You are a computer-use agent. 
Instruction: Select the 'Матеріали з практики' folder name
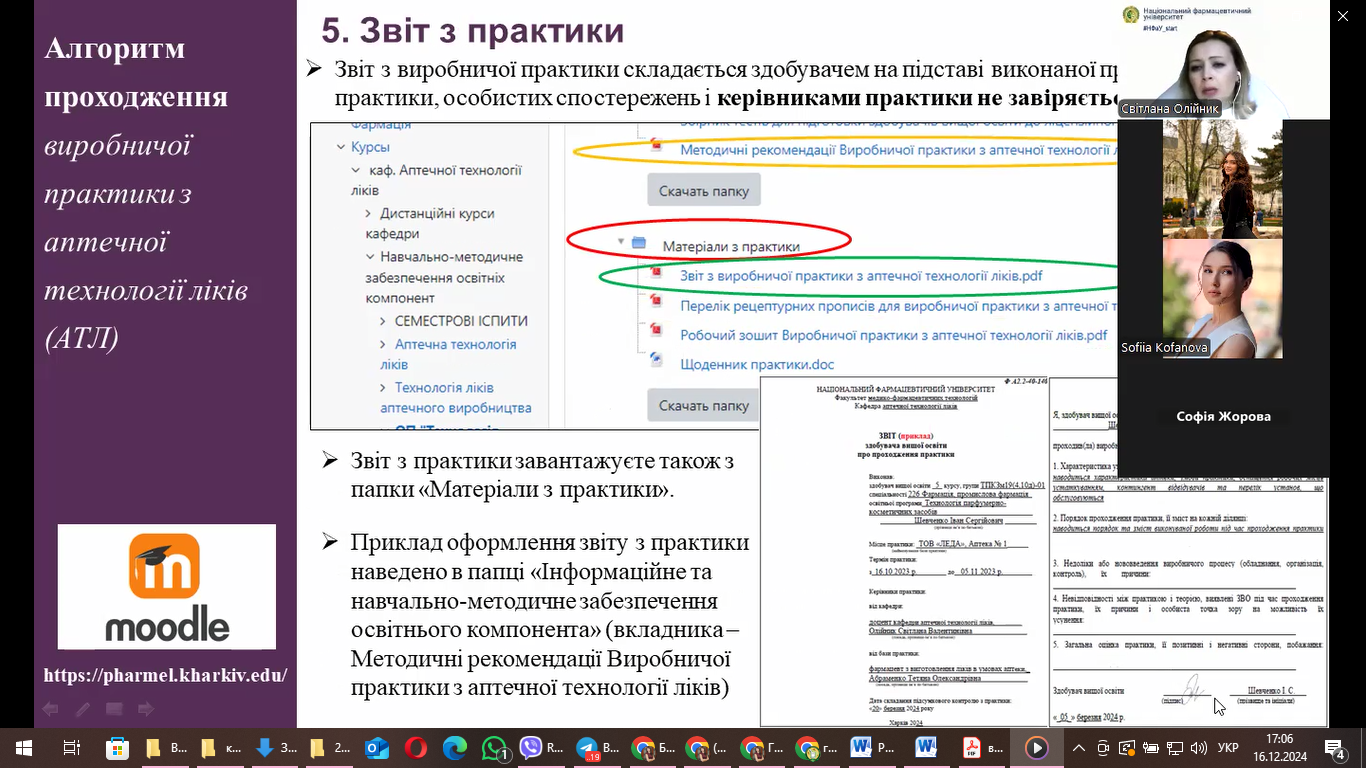(x=730, y=246)
